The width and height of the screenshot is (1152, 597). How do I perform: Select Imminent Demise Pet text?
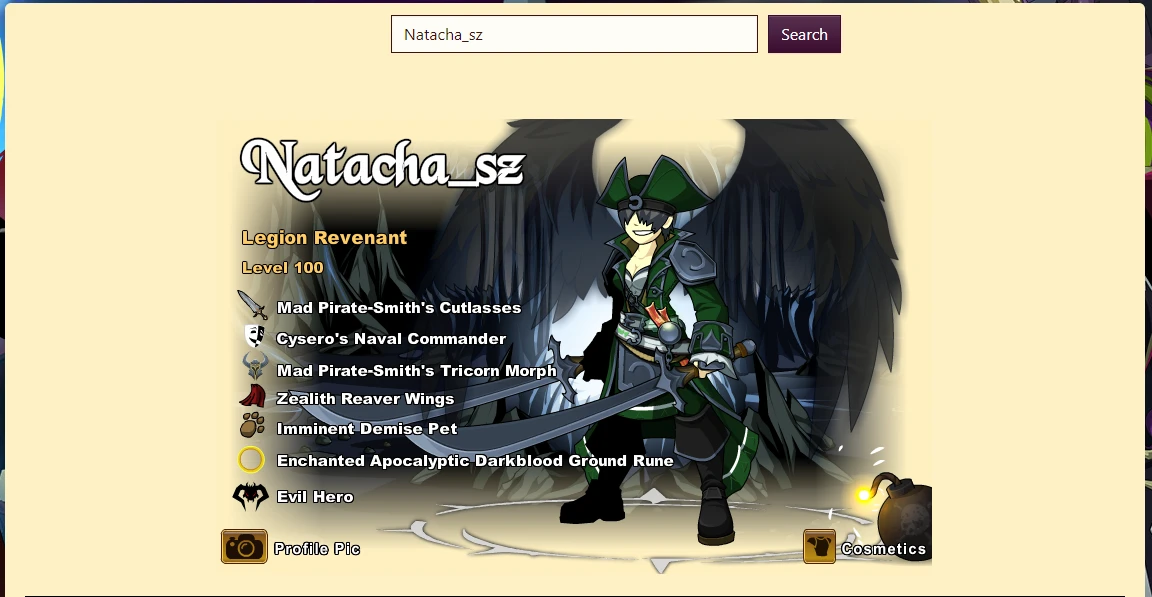[367, 429]
